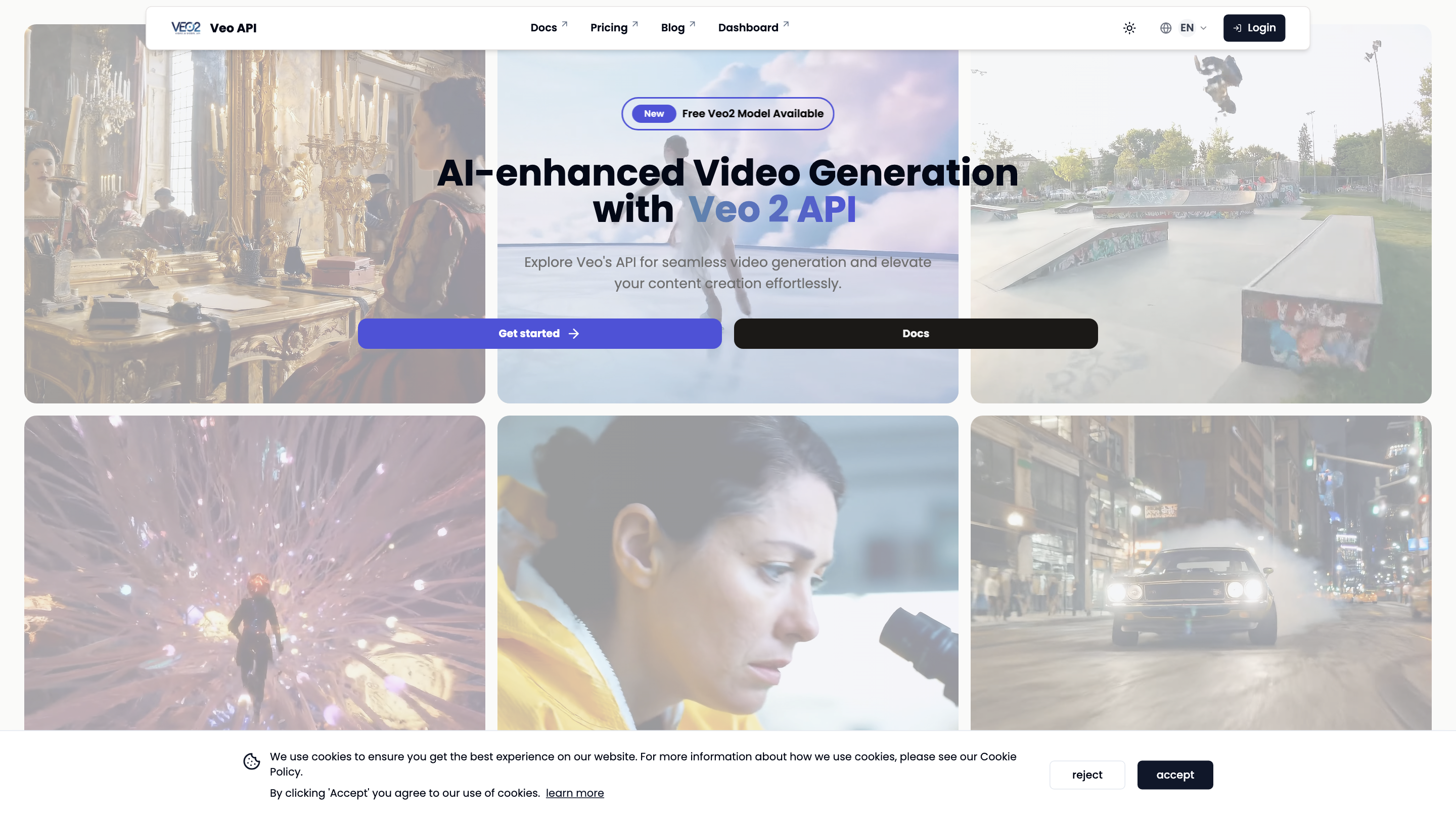Click the black Docs hero button
Screen dimensions: 1456x819
tap(915, 334)
